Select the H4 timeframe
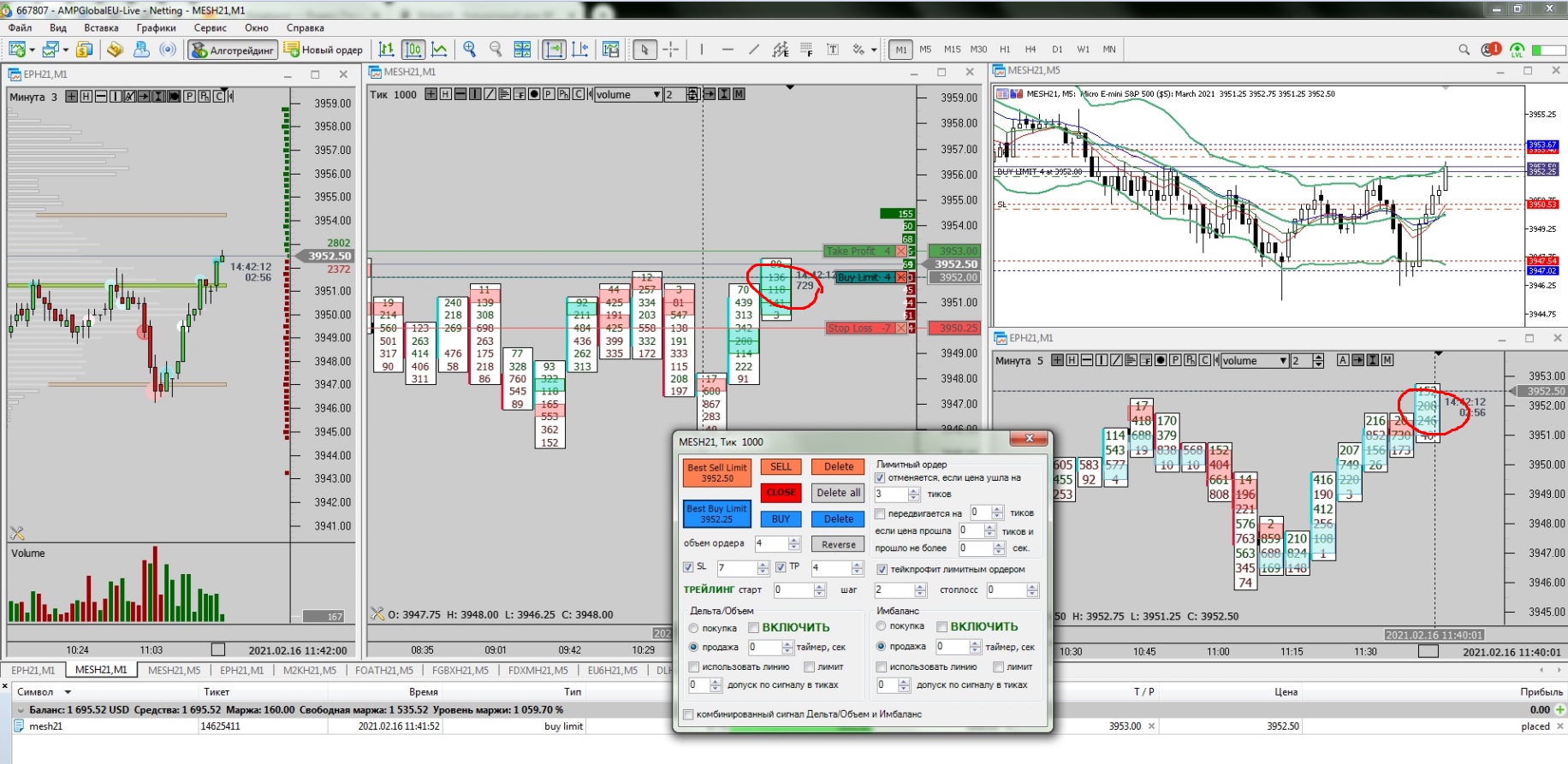Screen dimensions: 1568x764 (1030, 50)
